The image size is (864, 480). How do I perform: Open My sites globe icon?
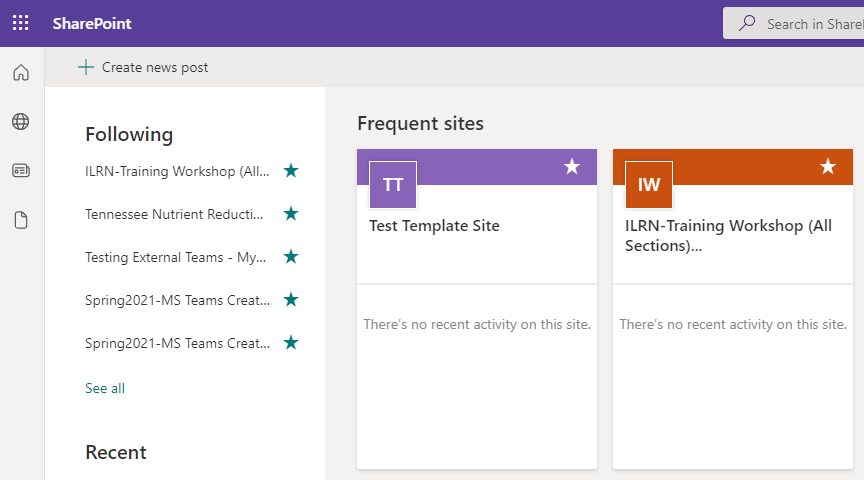tap(21, 122)
